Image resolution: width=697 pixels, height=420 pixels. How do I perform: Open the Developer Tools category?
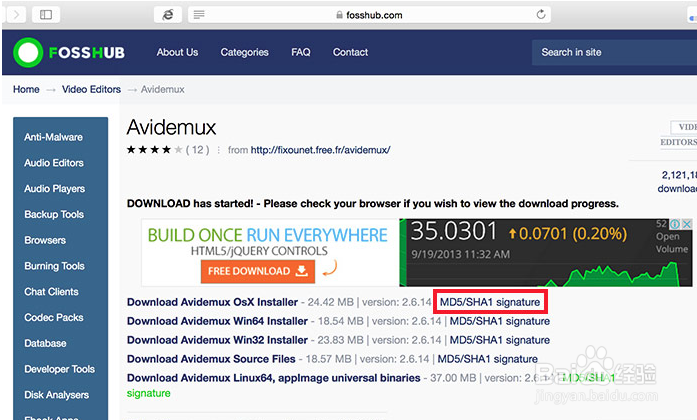pos(60,369)
